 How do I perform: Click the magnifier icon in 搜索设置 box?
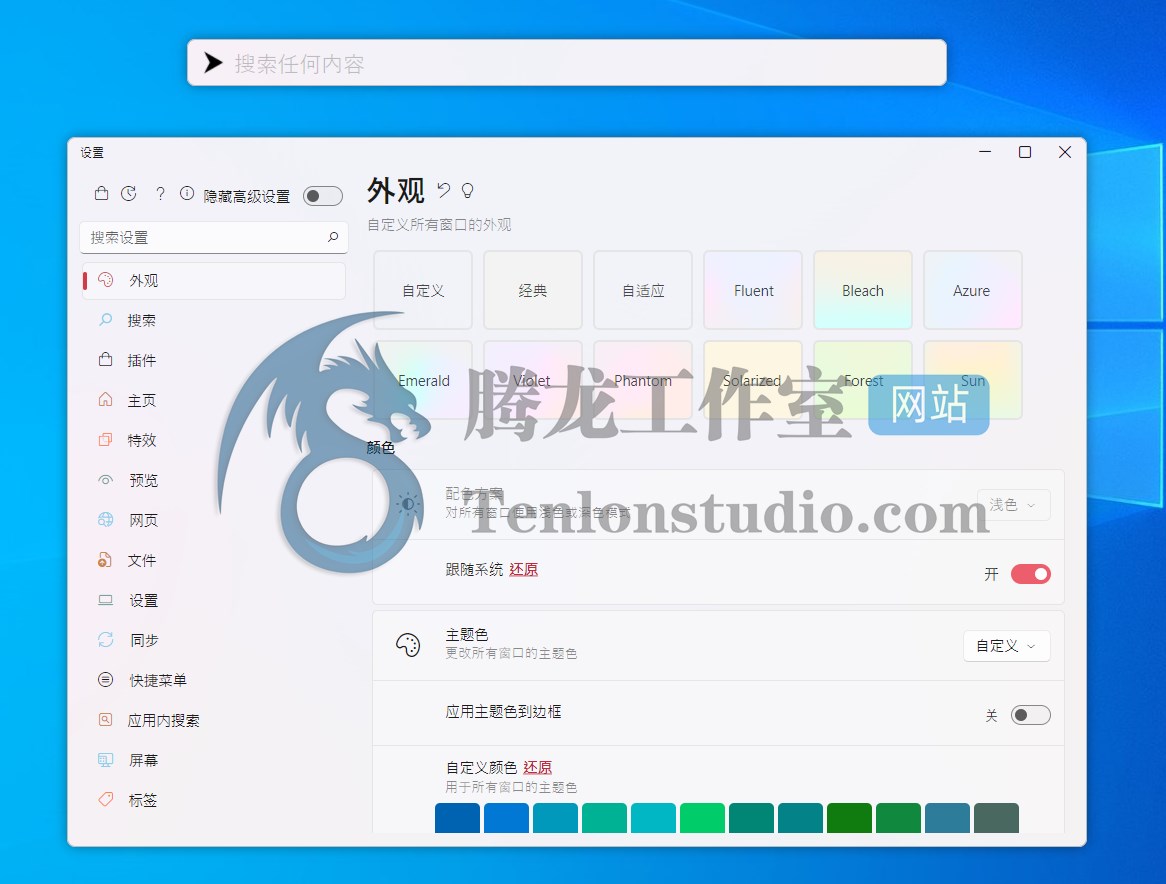(332, 237)
